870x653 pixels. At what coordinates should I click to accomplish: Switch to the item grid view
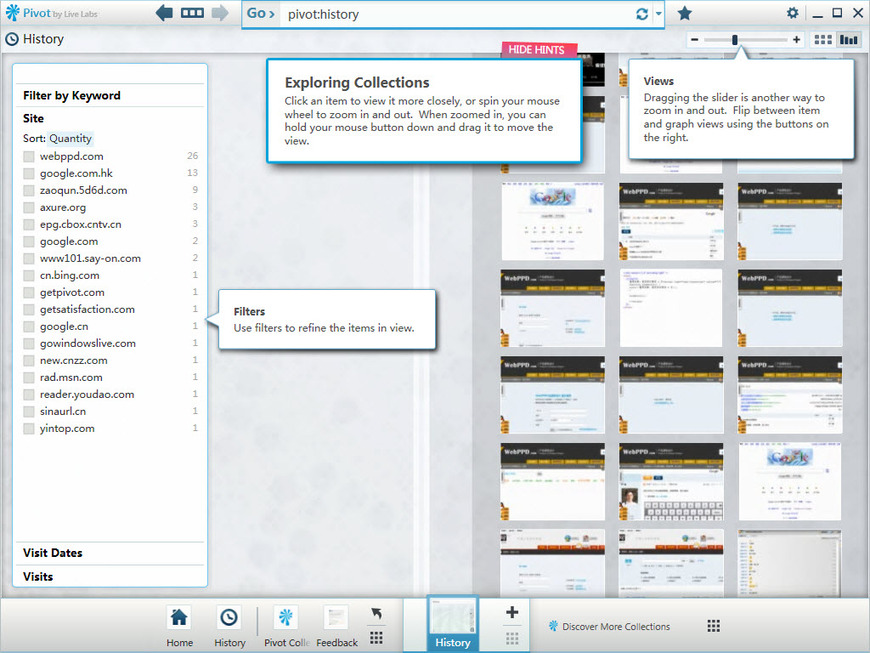point(823,39)
